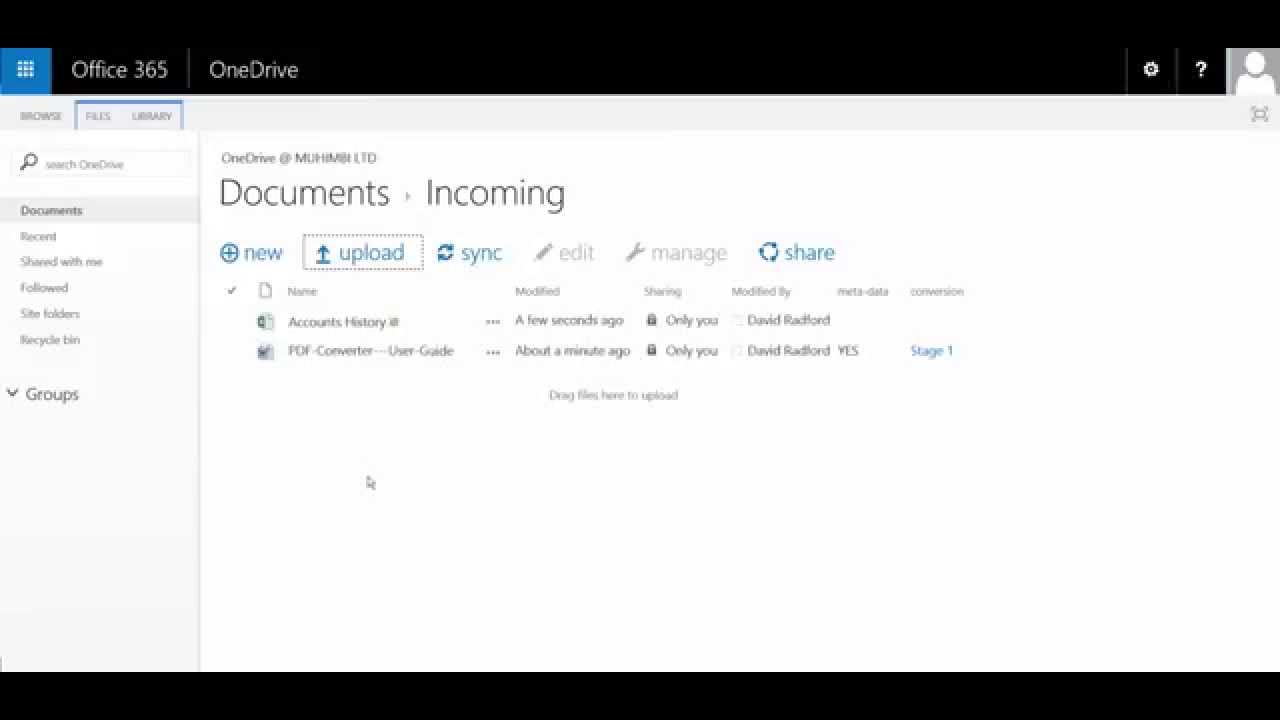Open Shared with me in navigation

[x=61, y=262]
